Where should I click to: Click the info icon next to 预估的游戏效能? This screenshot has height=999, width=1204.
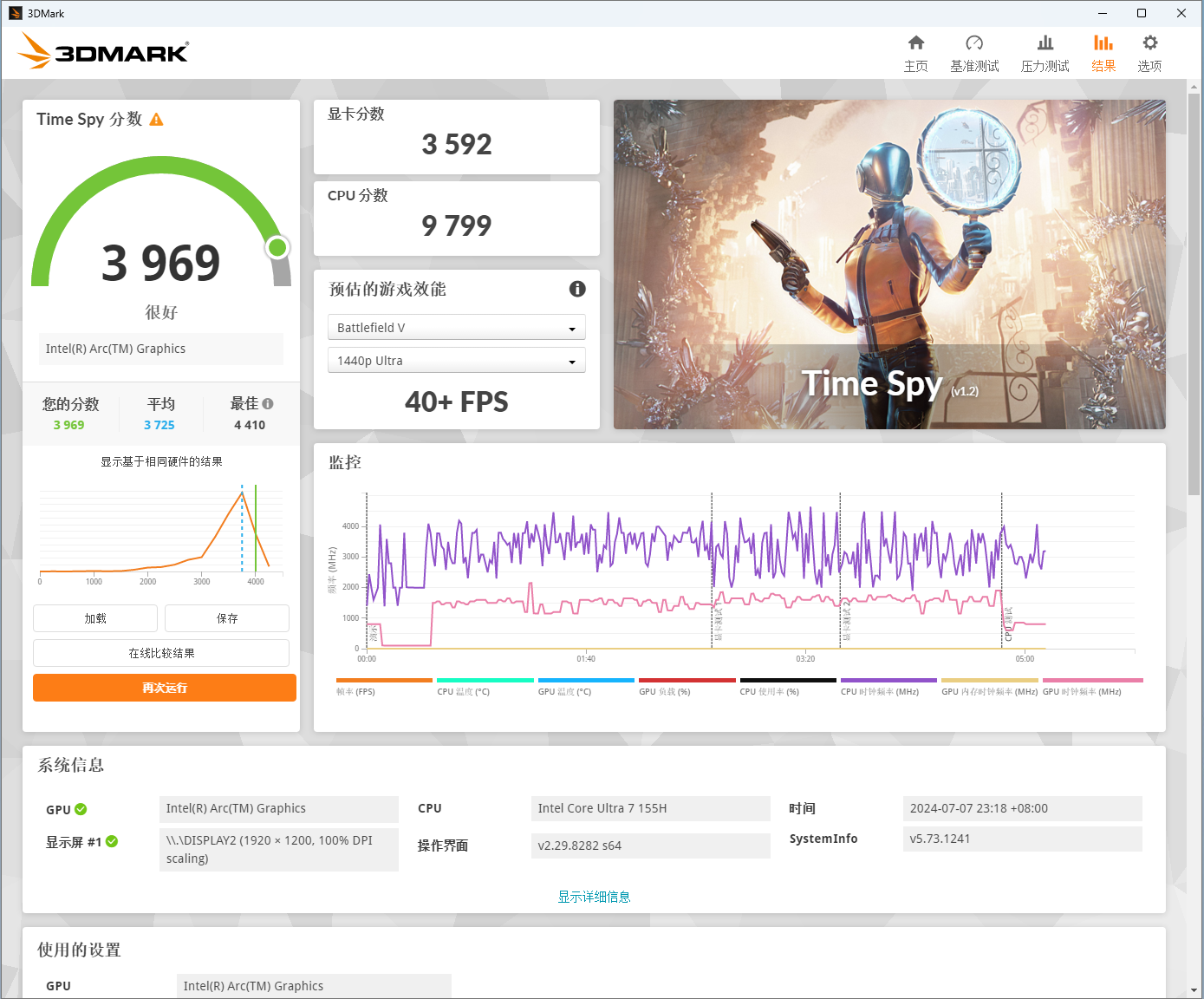[x=577, y=289]
